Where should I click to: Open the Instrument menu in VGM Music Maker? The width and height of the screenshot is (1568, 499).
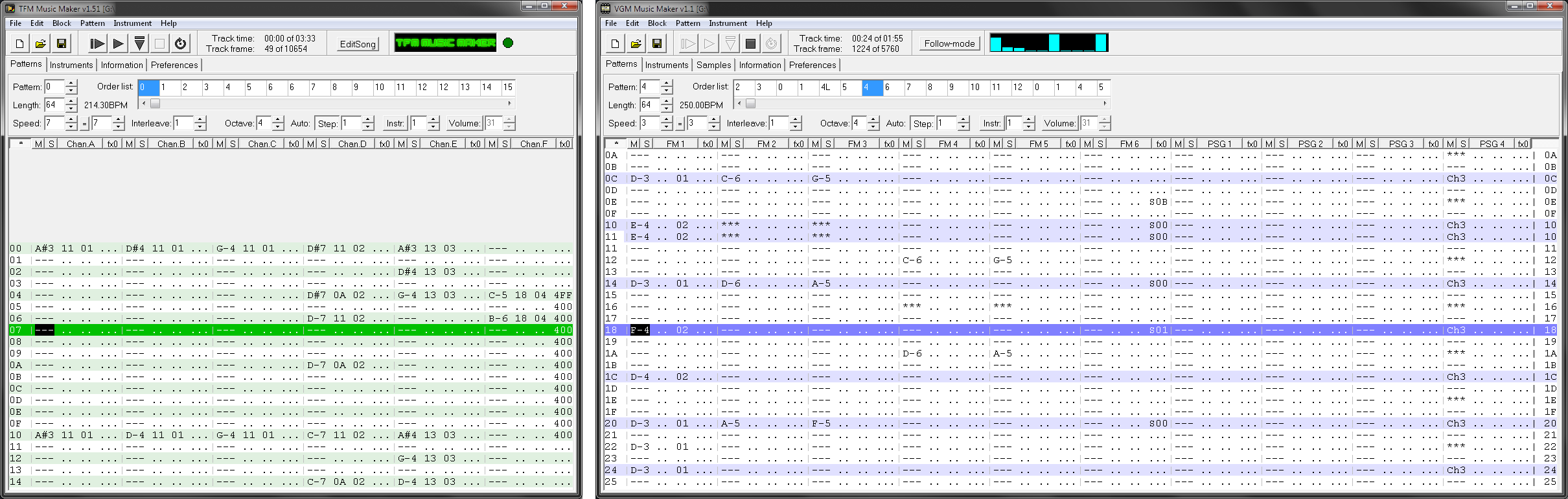tap(728, 23)
